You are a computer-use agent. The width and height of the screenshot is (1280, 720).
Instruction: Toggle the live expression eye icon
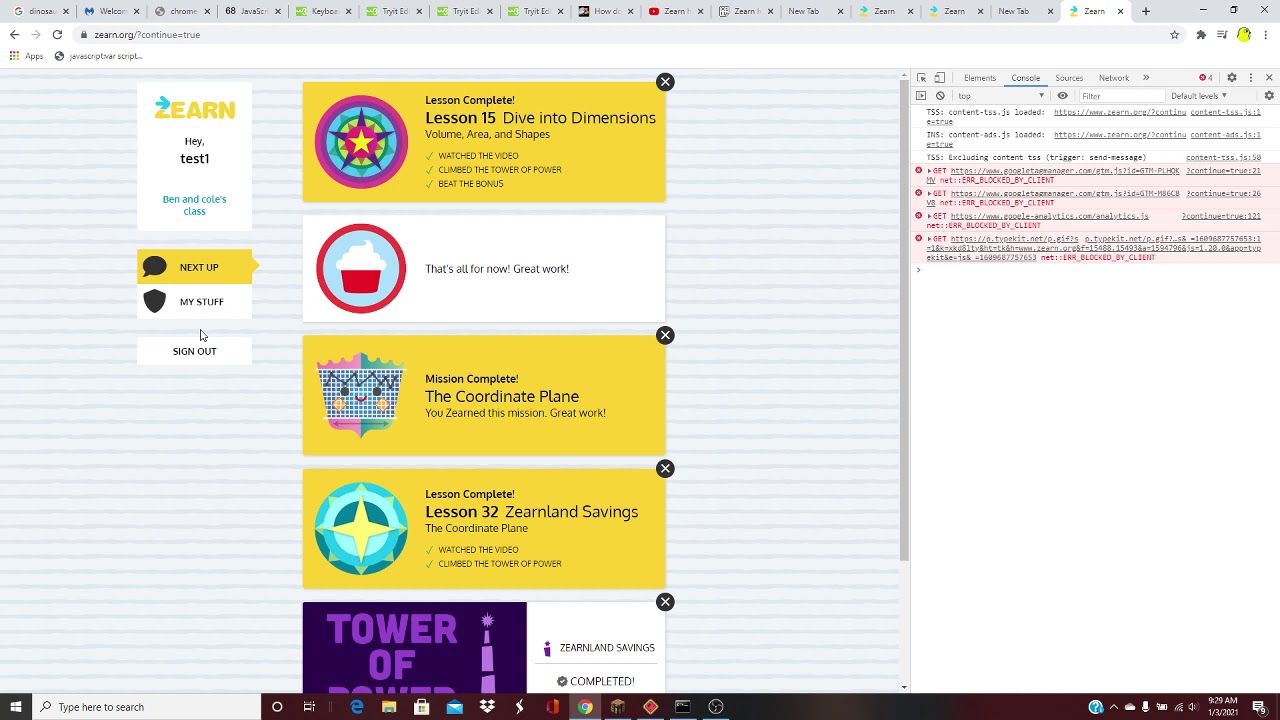click(x=1062, y=96)
